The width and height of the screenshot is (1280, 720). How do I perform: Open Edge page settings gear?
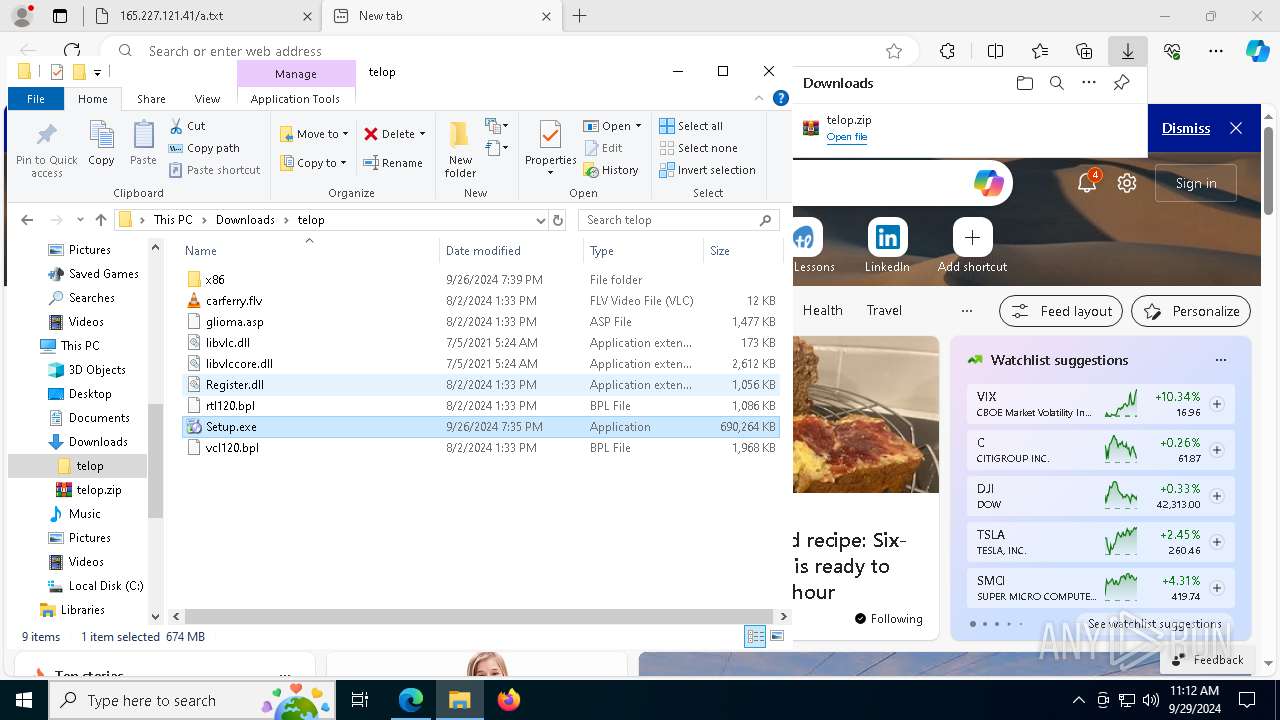(x=1127, y=183)
